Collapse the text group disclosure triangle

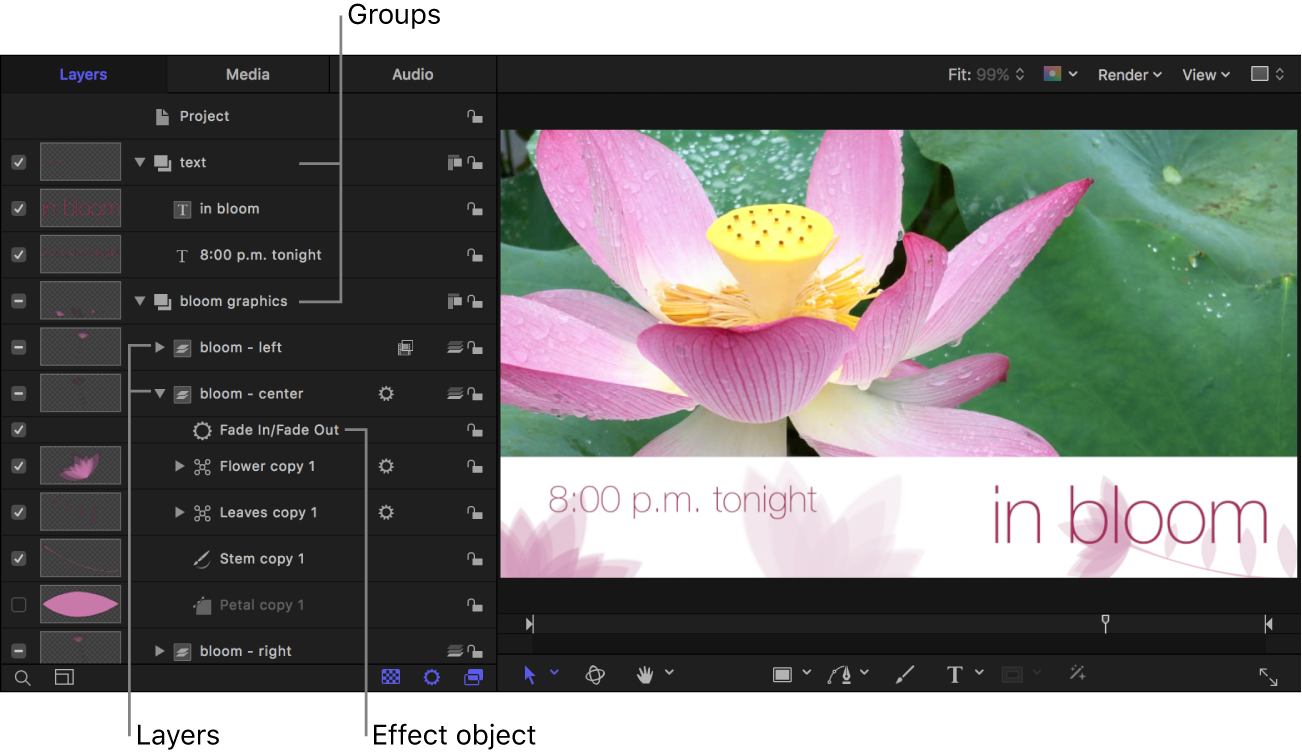[x=139, y=162]
